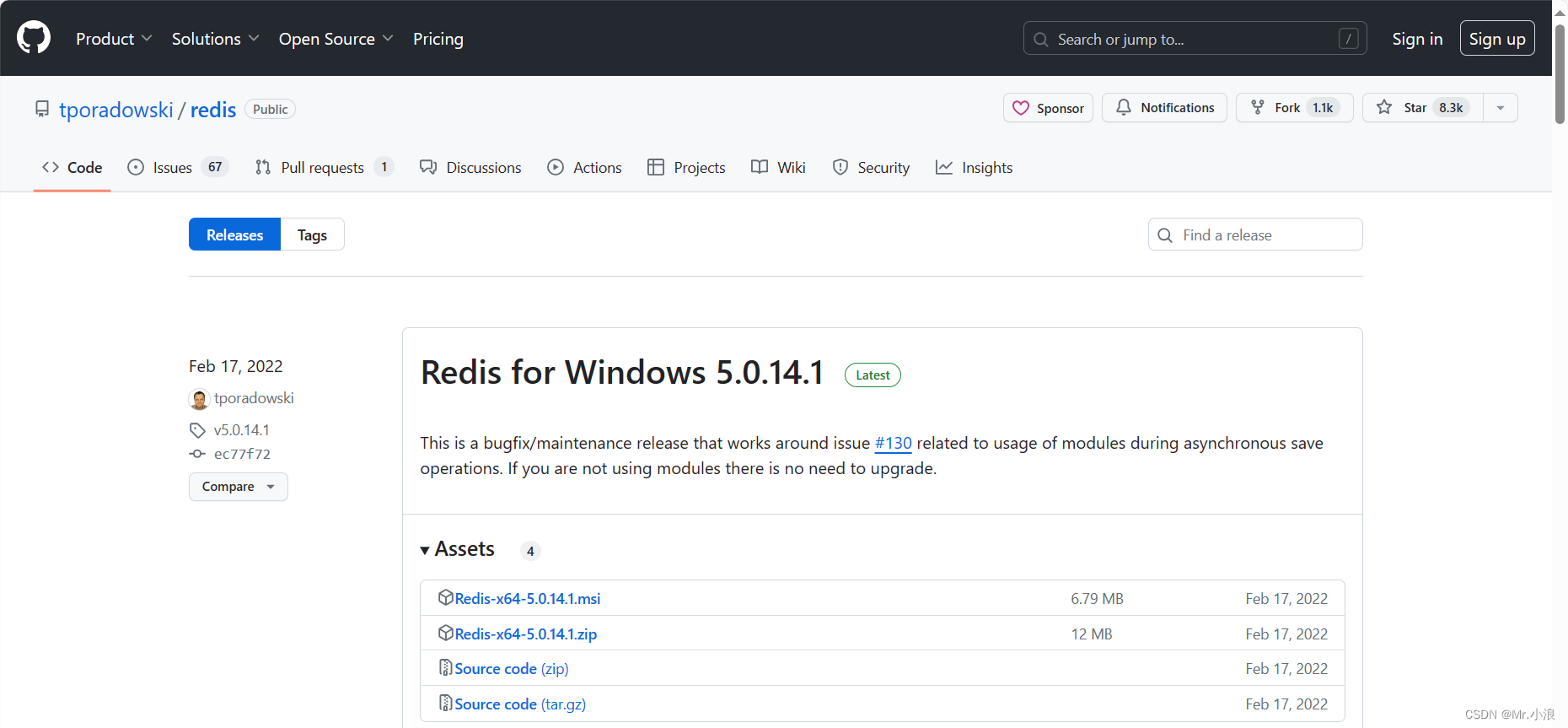Click the GitHub Octocat logo
1568x728 pixels.
[34, 38]
